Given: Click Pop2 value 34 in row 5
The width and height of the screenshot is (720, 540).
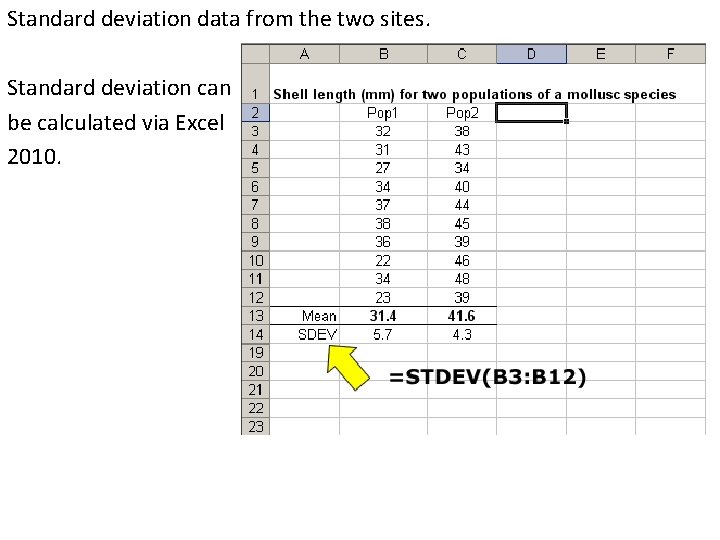Looking at the screenshot, I should pyautogui.click(x=462, y=168).
